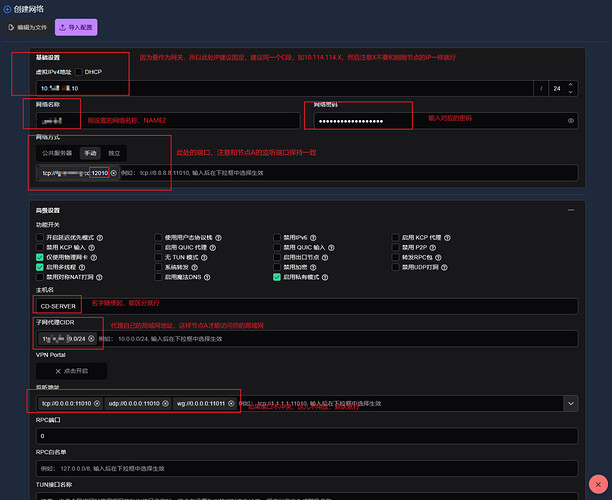Open help icon beside 启用 KCP 代理
The height and width of the screenshot is (500, 612).
pos(447,238)
